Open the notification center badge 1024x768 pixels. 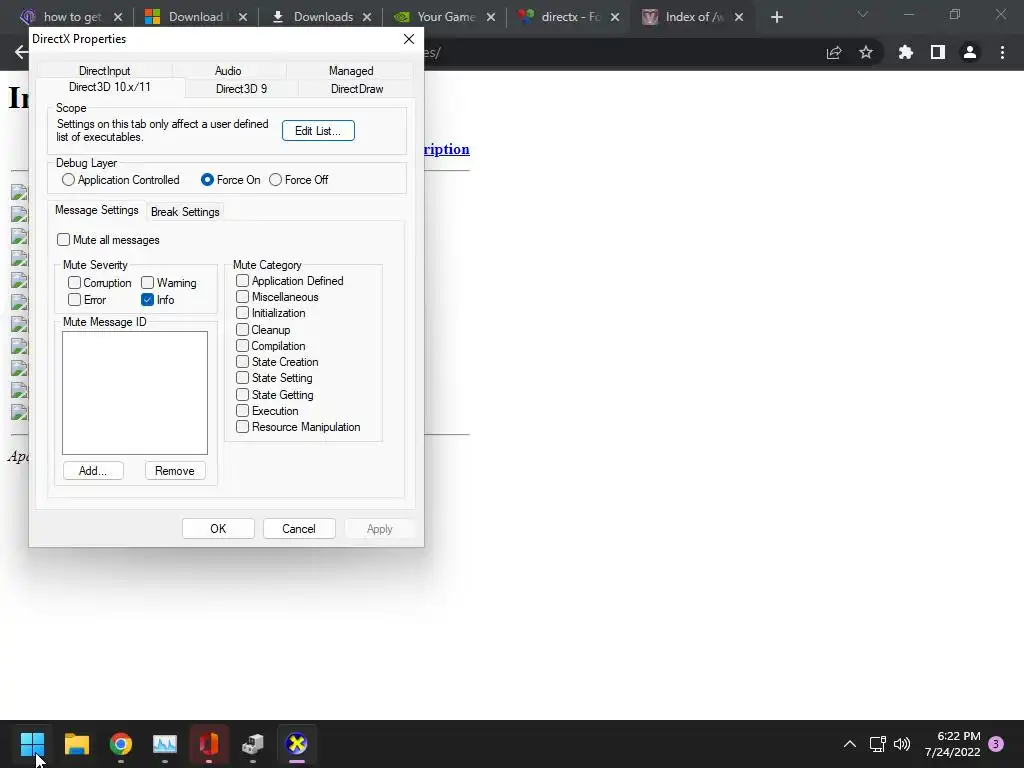pos(996,744)
